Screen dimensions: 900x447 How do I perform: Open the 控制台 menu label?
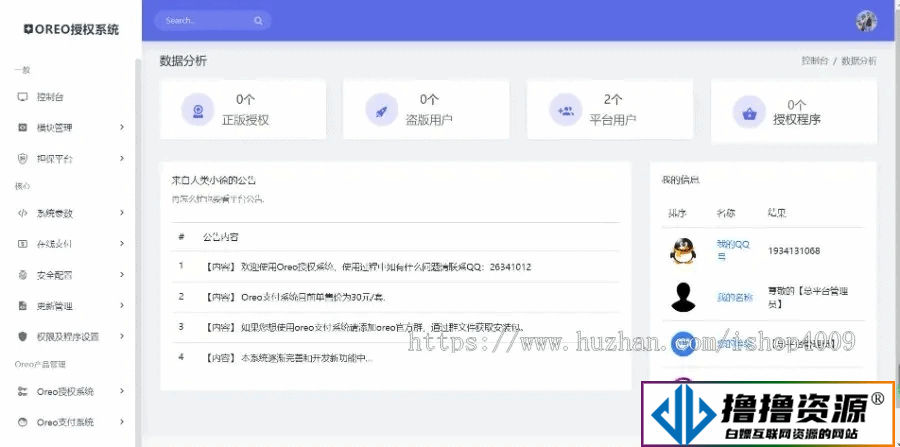coord(50,97)
